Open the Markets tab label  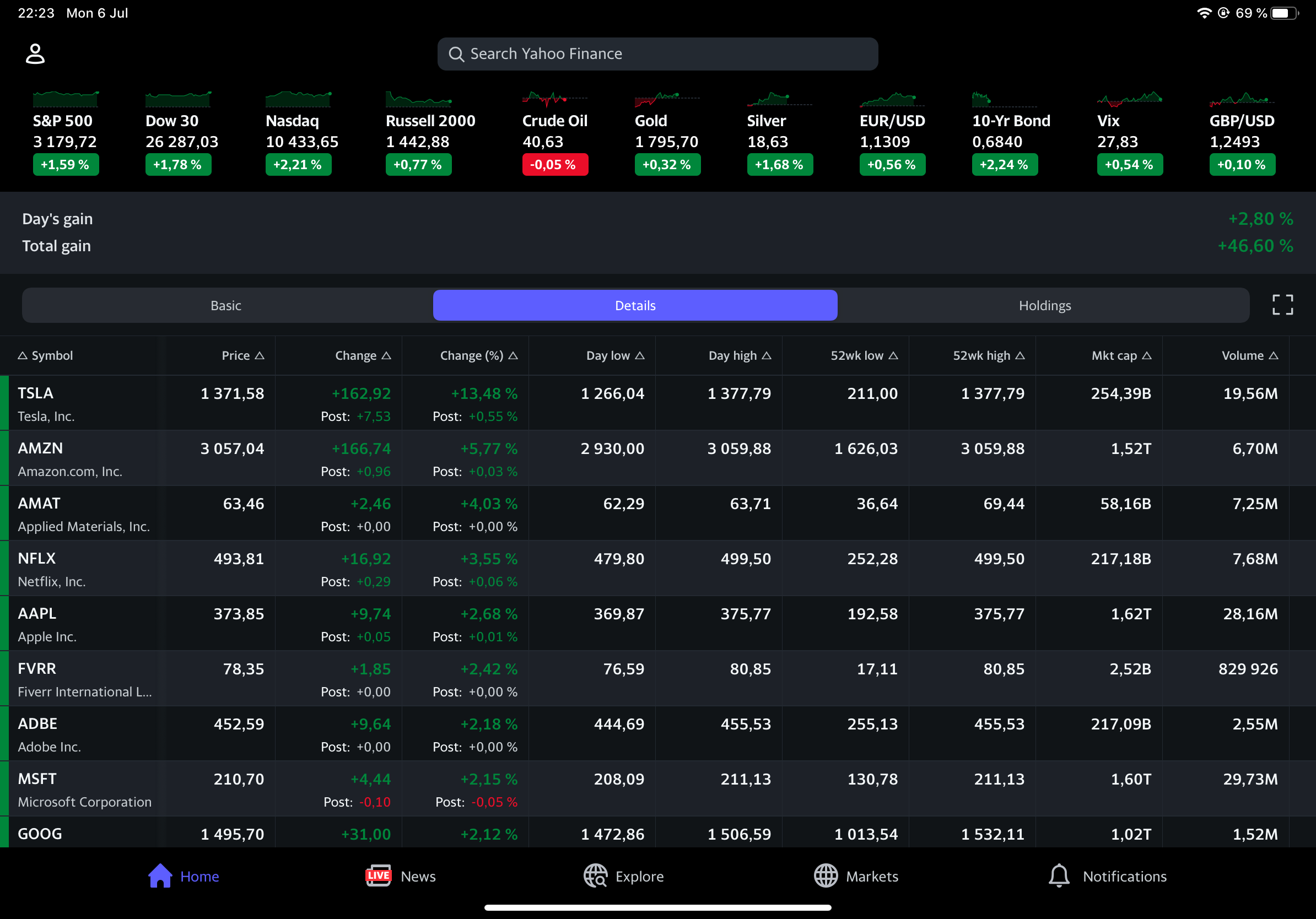click(x=872, y=876)
